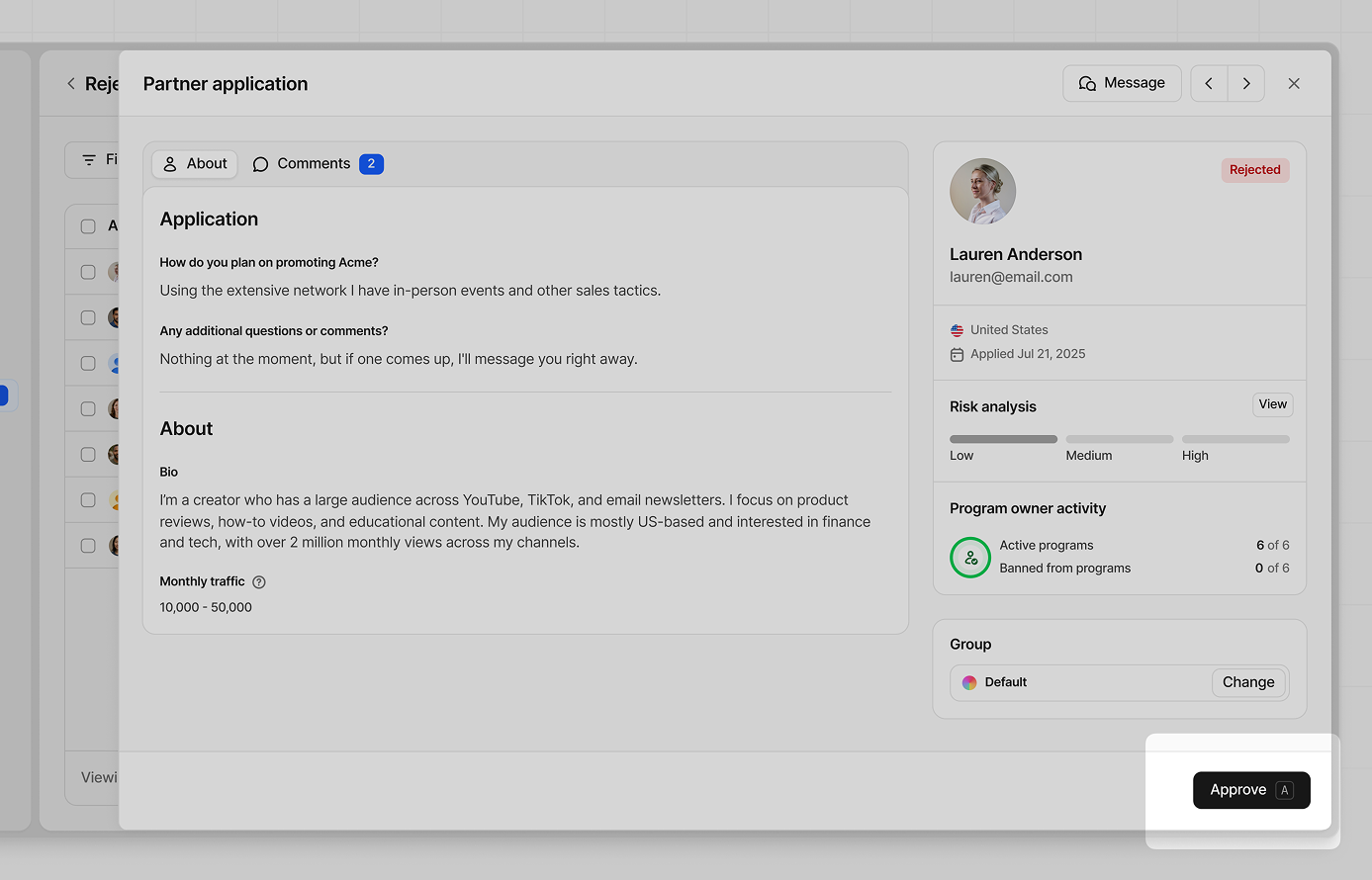
Task: Click the previous application chevron
Action: (1208, 83)
